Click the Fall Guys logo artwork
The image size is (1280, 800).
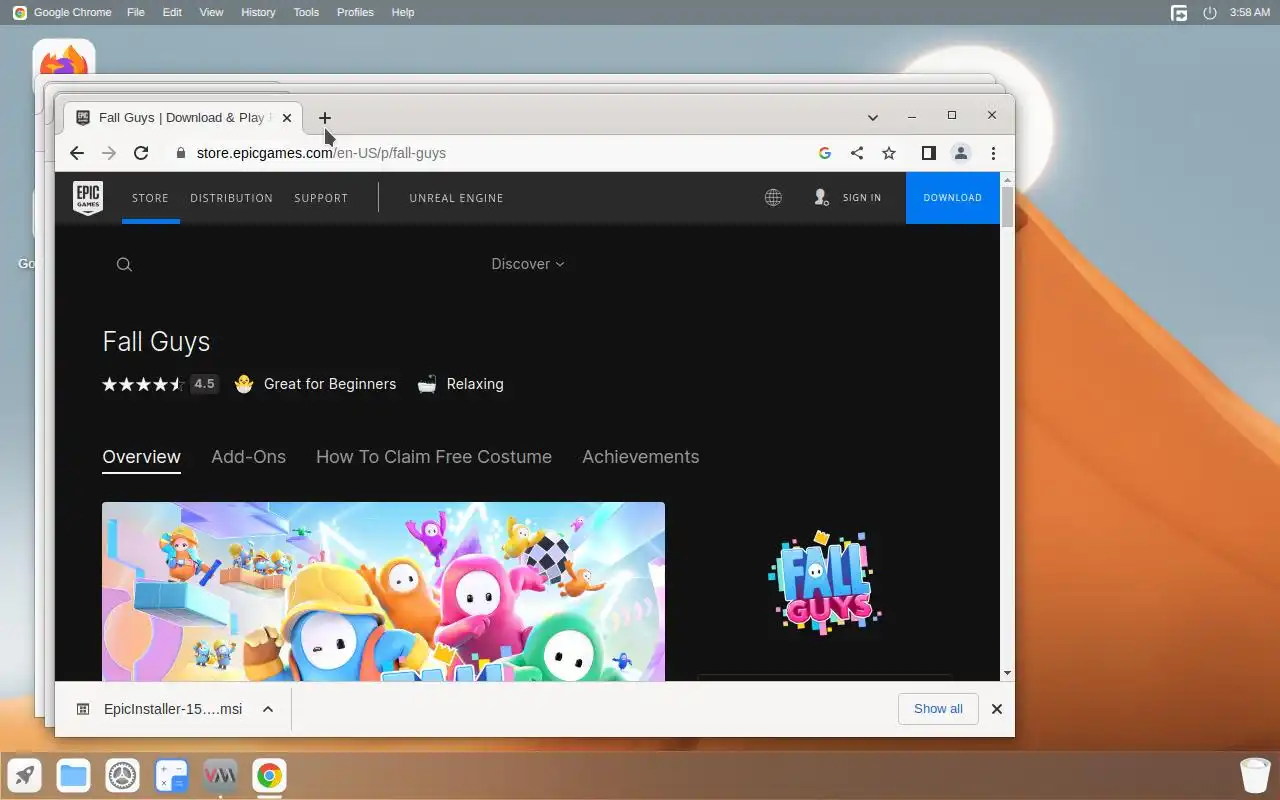825,583
